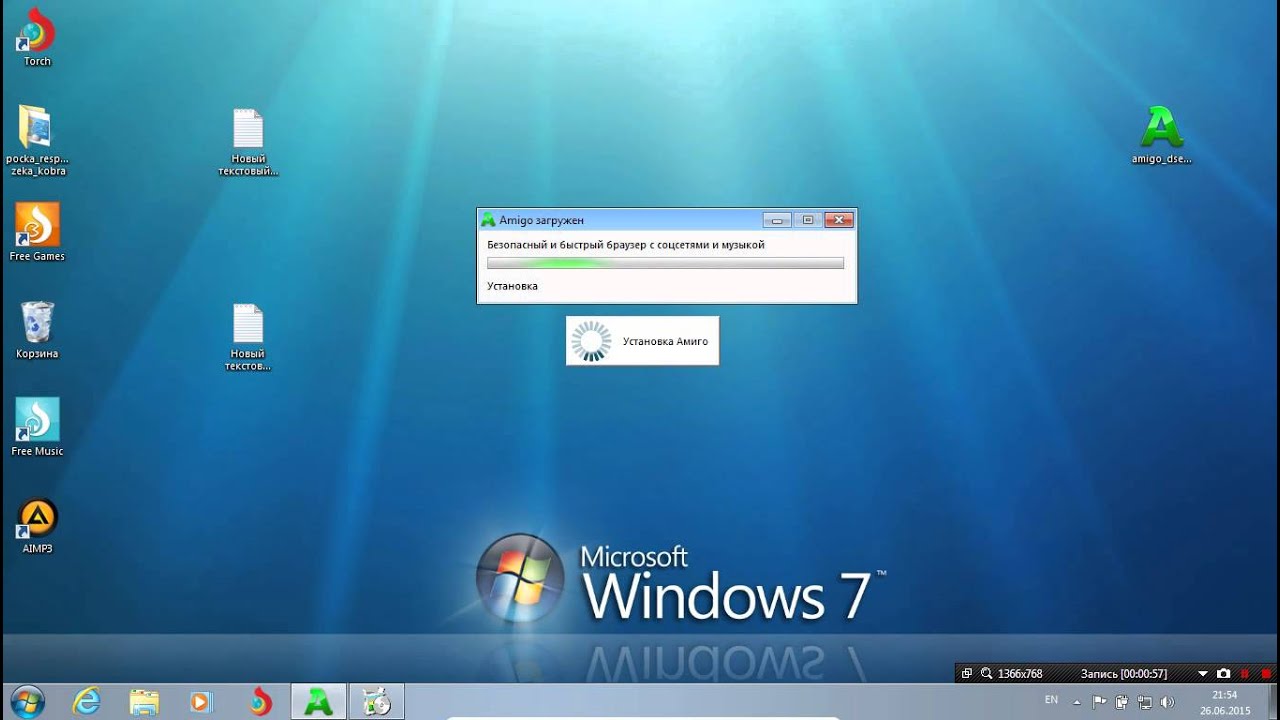1280x720 pixels.
Task: Switch to the installer disc taskbar button
Action: coord(377,702)
